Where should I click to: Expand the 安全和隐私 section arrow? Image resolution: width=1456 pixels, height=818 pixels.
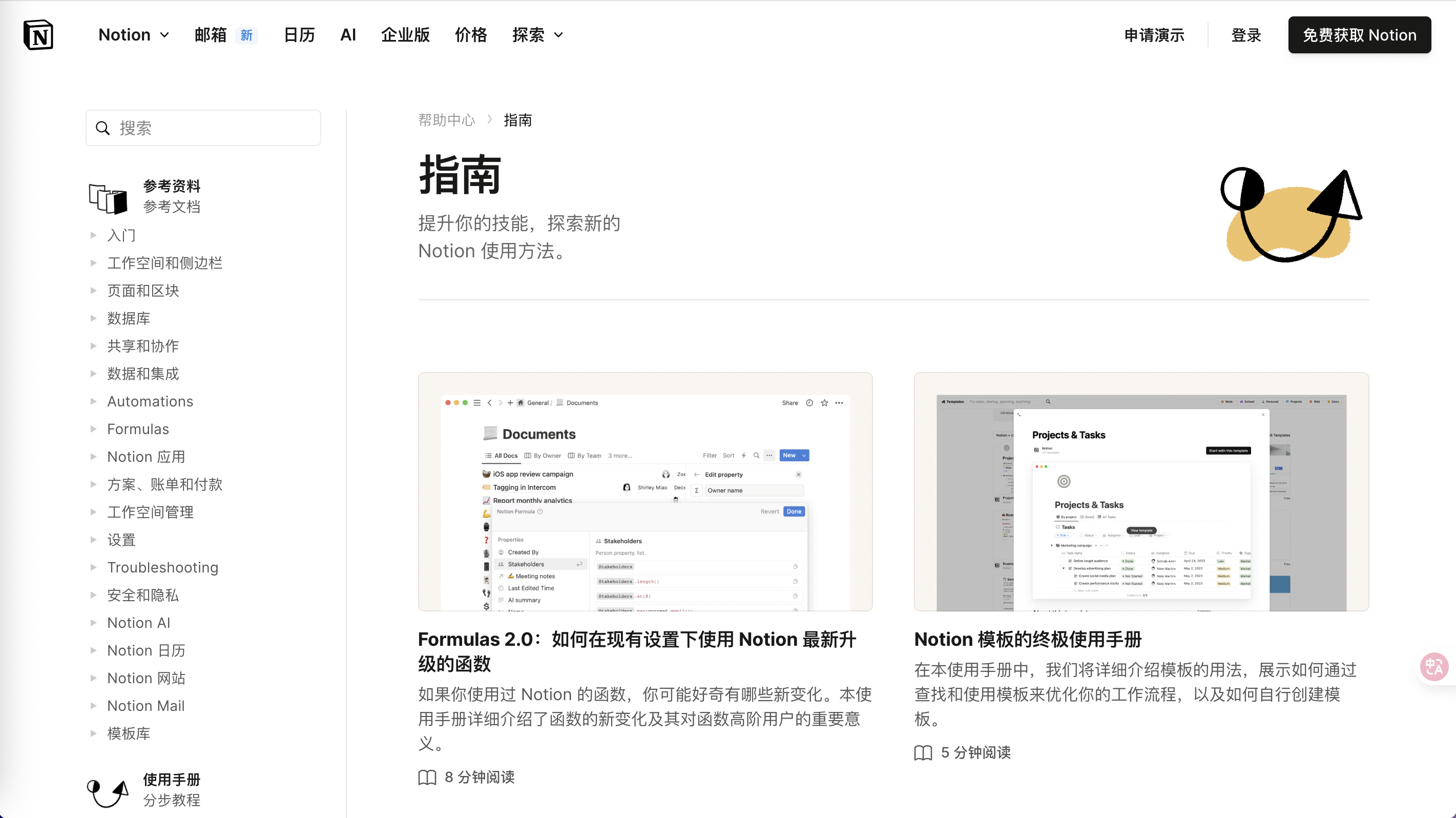(94, 595)
